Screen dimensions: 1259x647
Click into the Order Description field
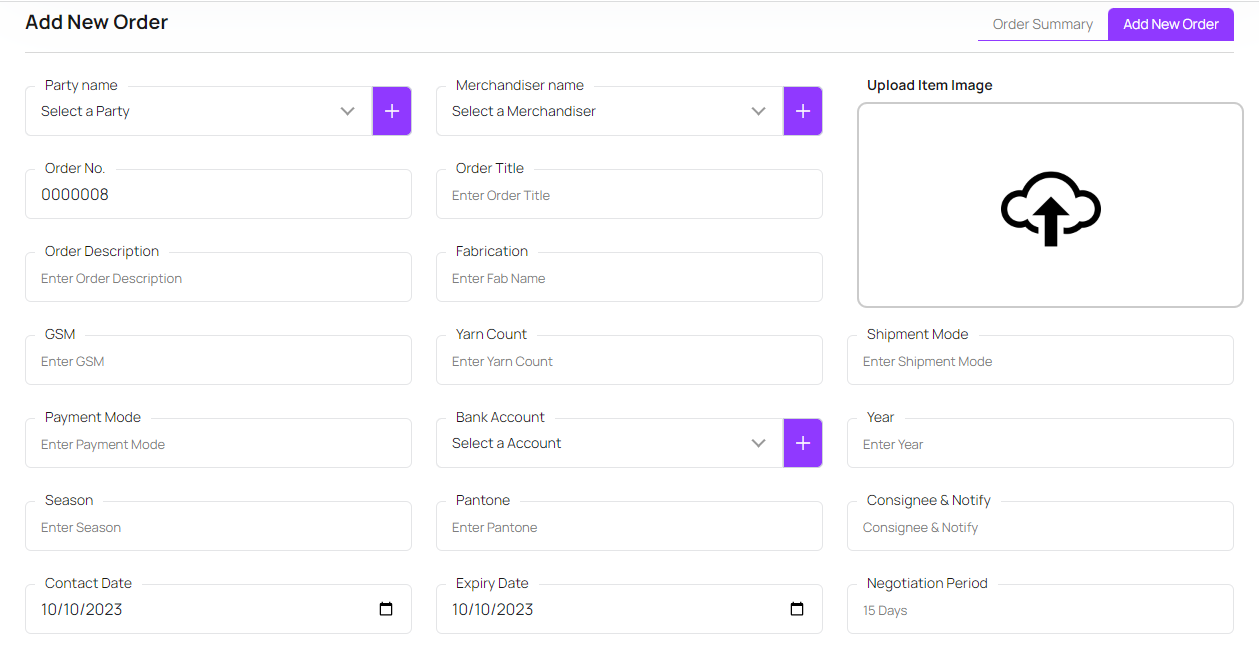[218, 278]
